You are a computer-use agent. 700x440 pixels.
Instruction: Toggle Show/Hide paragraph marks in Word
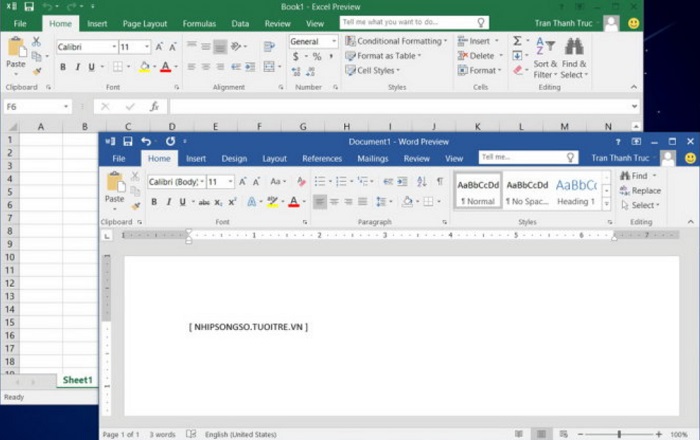tap(440, 181)
